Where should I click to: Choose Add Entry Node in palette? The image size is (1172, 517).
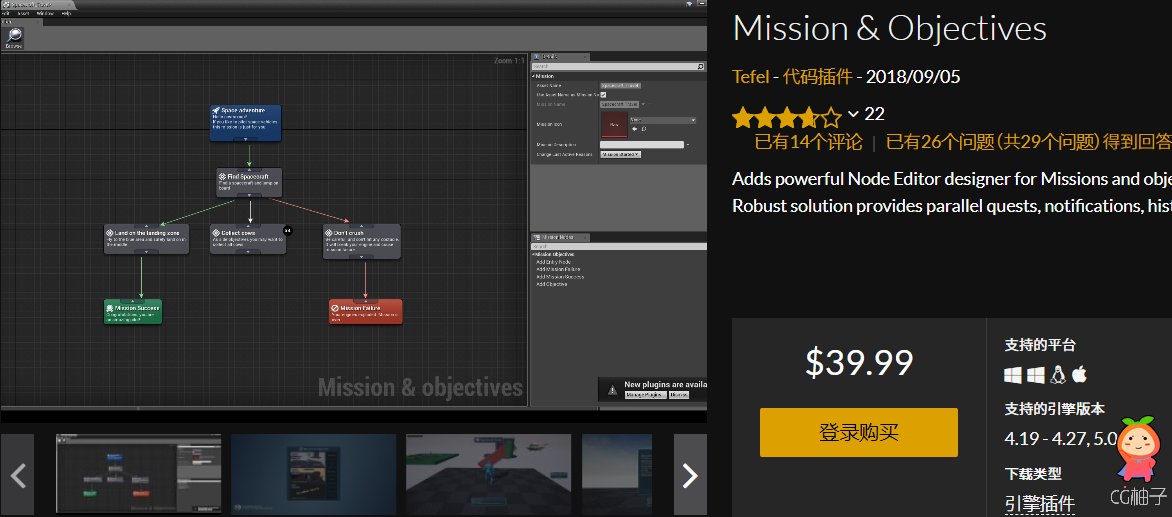[x=553, y=262]
